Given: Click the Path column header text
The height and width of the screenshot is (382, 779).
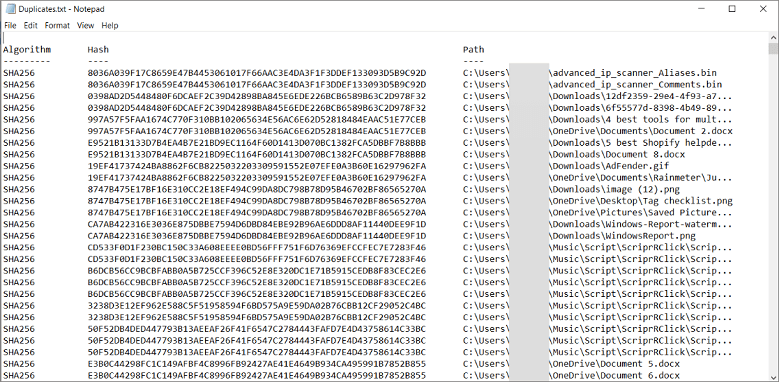Looking at the screenshot, I should [x=473, y=50].
